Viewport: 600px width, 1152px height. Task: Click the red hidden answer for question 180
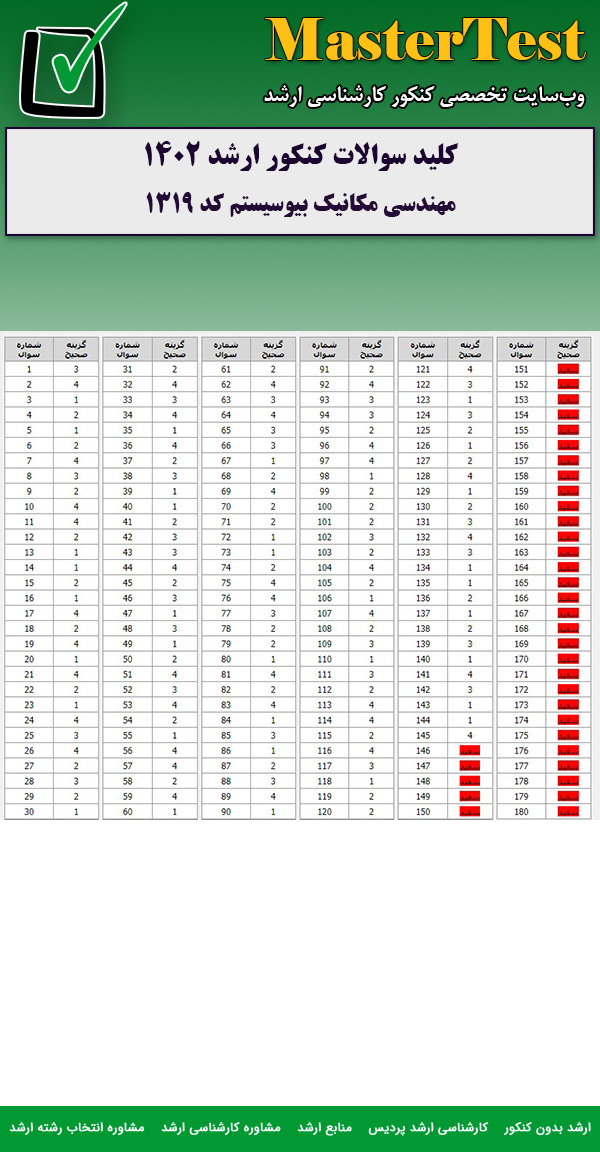tap(568, 811)
